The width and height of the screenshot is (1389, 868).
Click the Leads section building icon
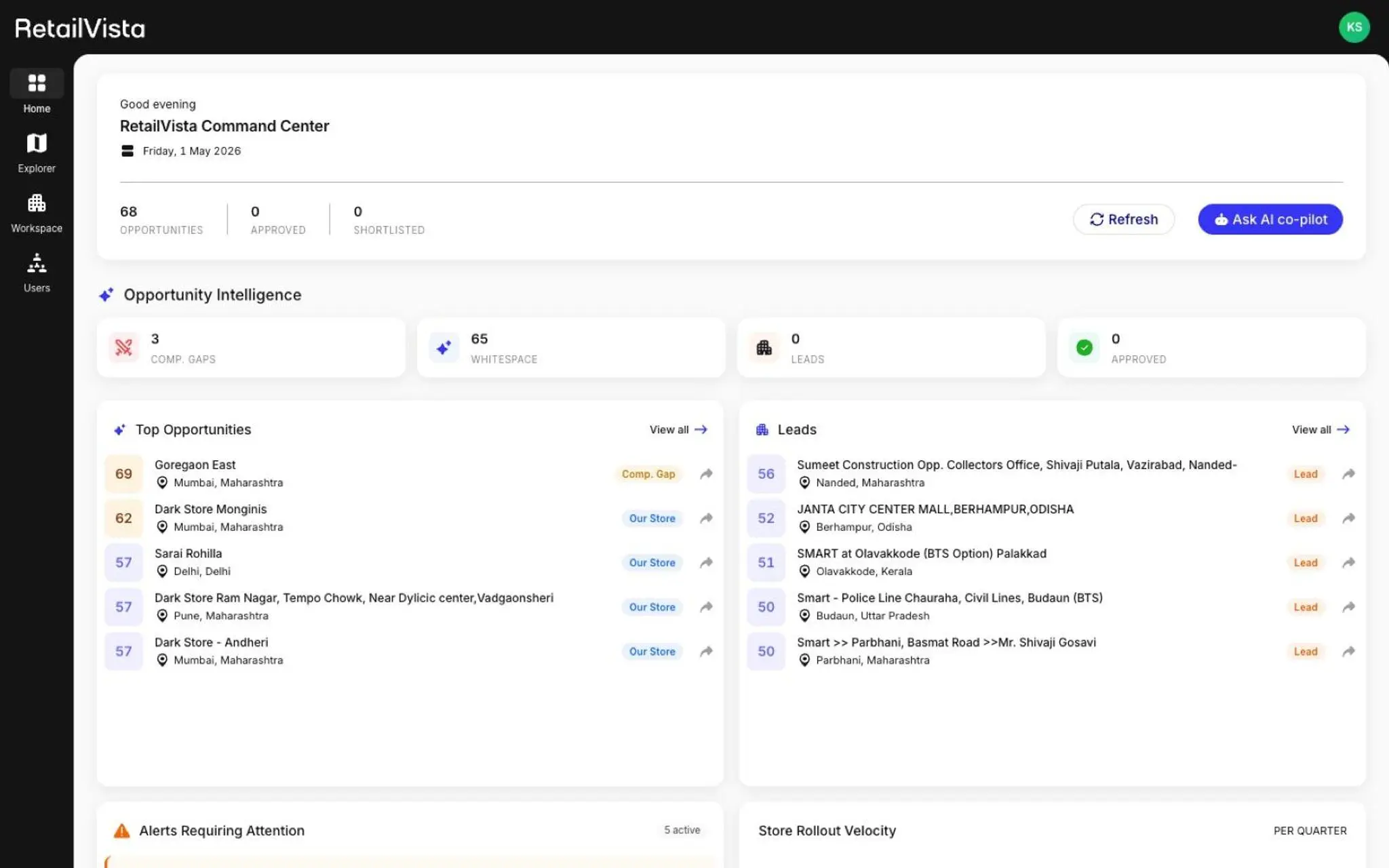762,429
